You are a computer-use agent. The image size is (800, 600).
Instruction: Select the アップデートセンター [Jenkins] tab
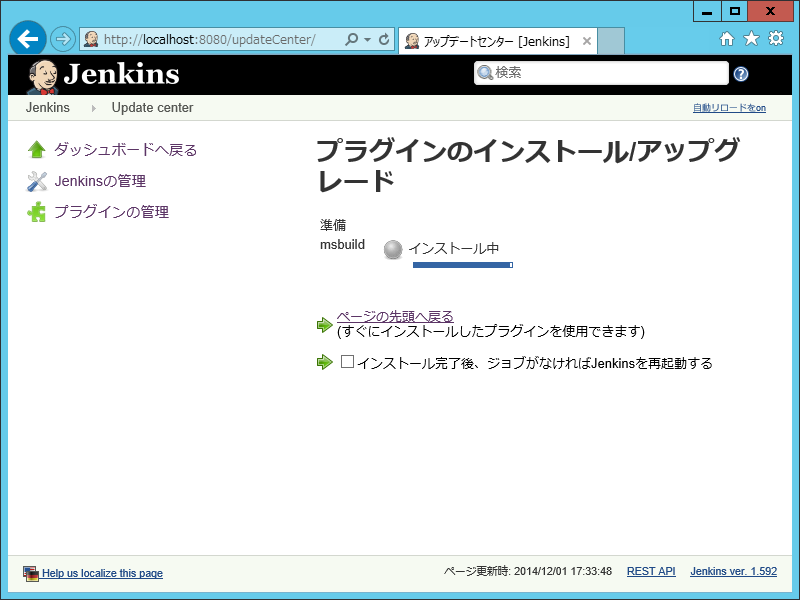(496, 41)
